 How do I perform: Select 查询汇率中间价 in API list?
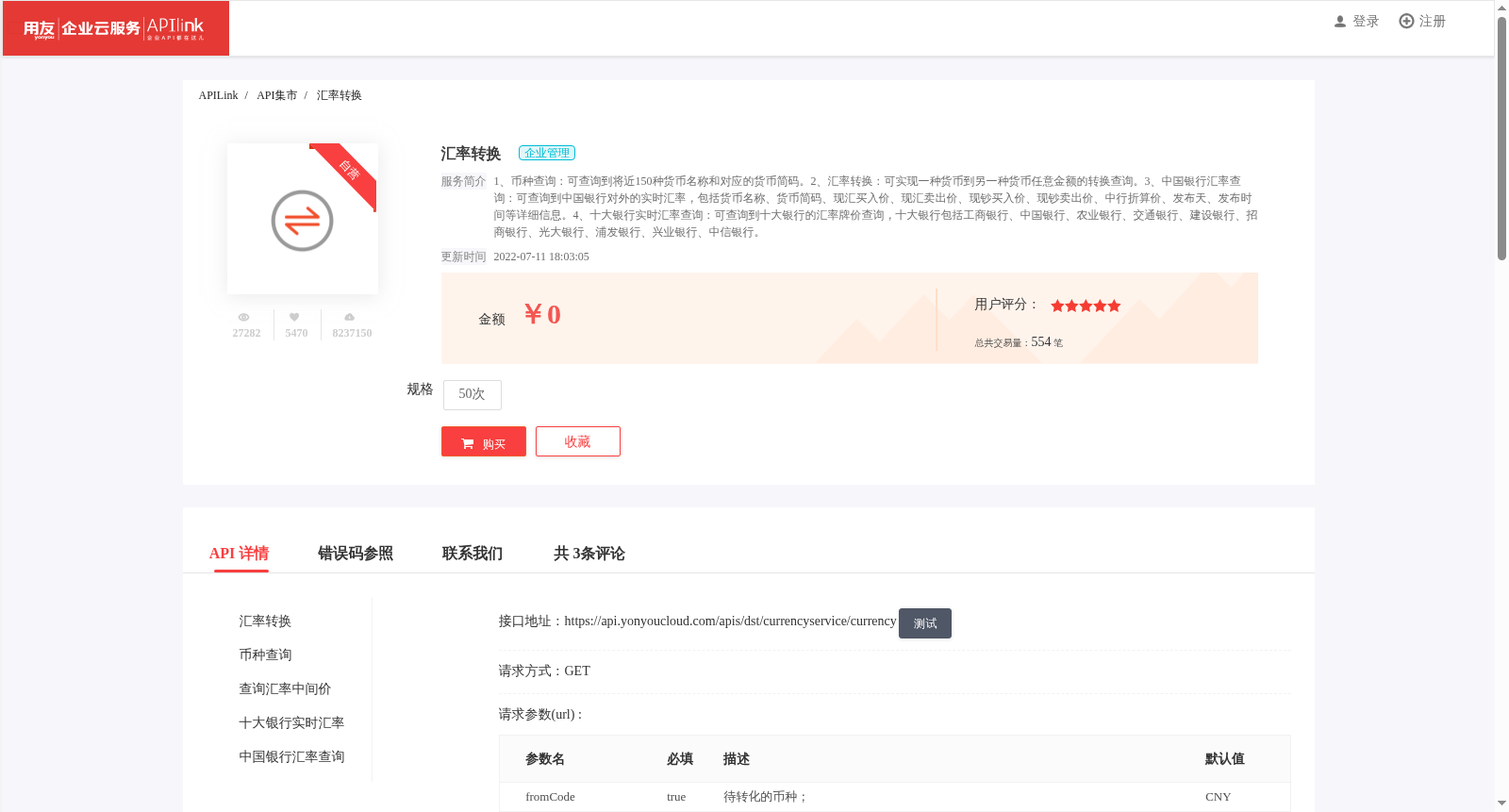coord(285,688)
